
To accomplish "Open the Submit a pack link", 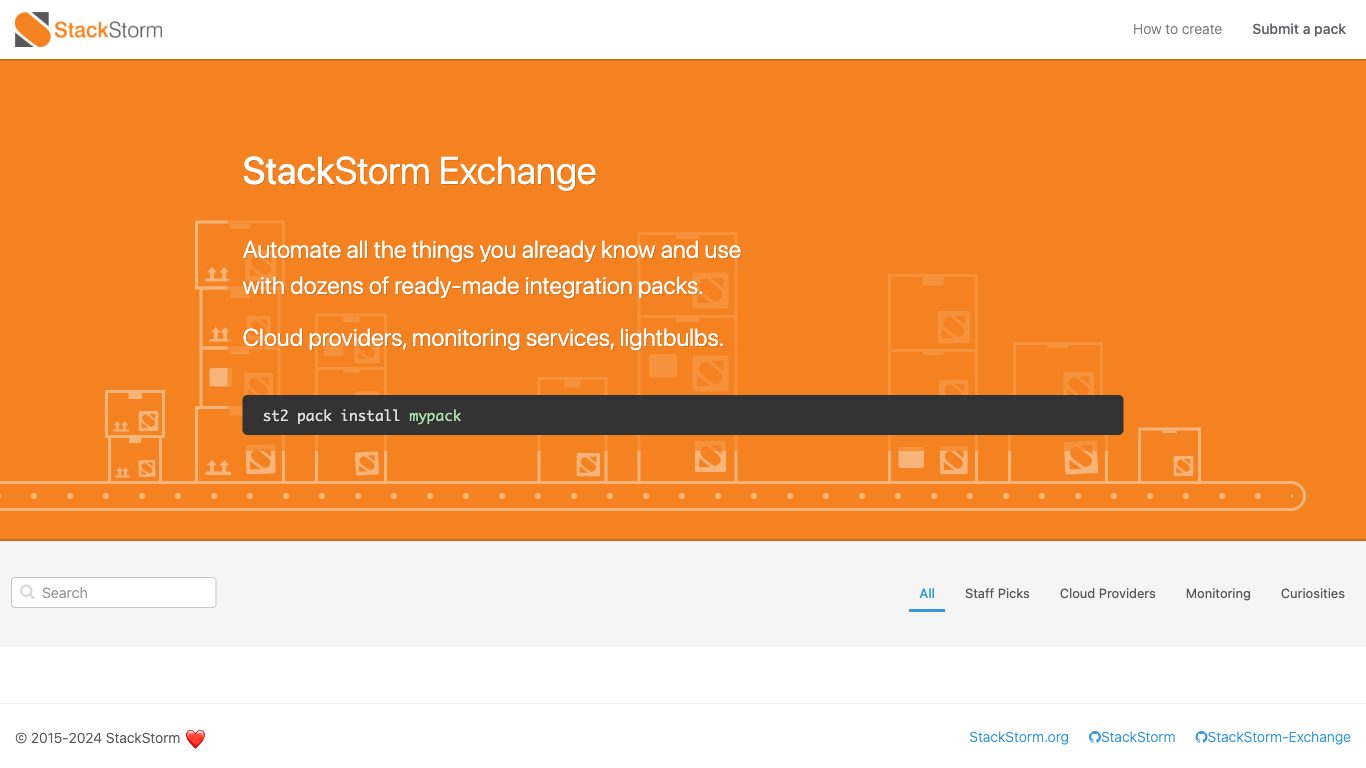I will click(1299, 29).
